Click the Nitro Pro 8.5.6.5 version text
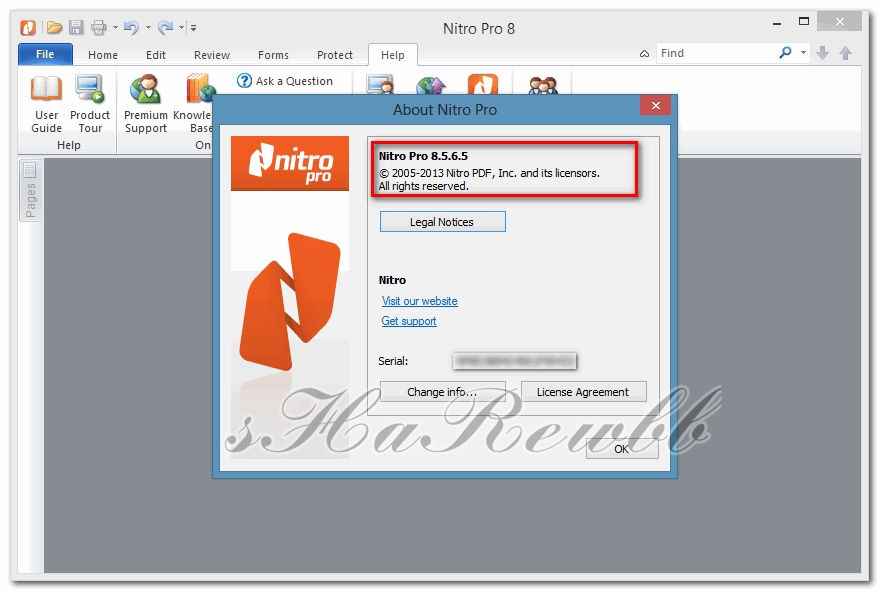 click(423, 156)
